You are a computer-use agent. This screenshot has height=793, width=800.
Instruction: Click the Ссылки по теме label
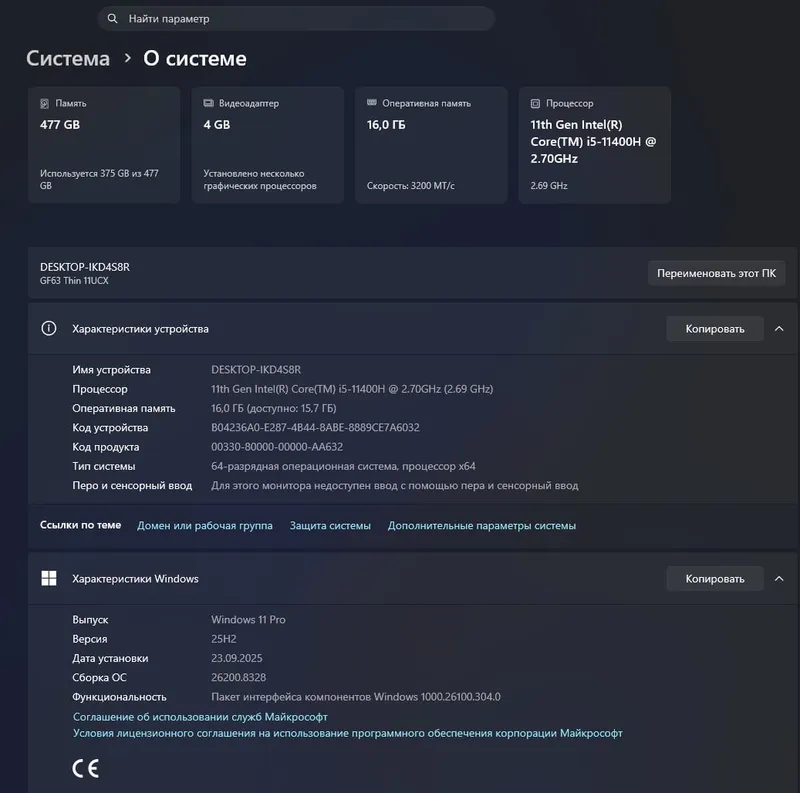81,525
